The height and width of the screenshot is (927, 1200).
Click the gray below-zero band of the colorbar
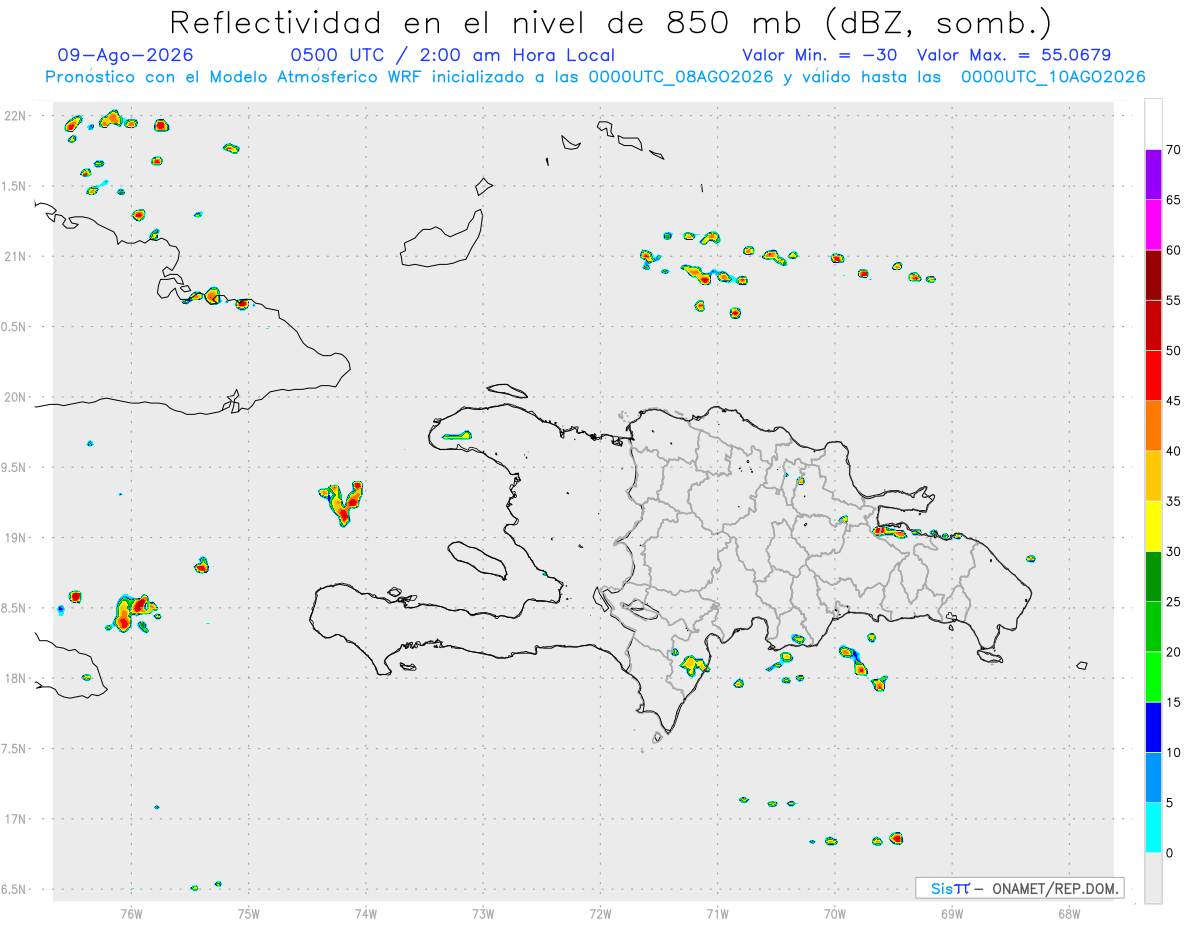pyautogui.click(x=1153, y=878)
